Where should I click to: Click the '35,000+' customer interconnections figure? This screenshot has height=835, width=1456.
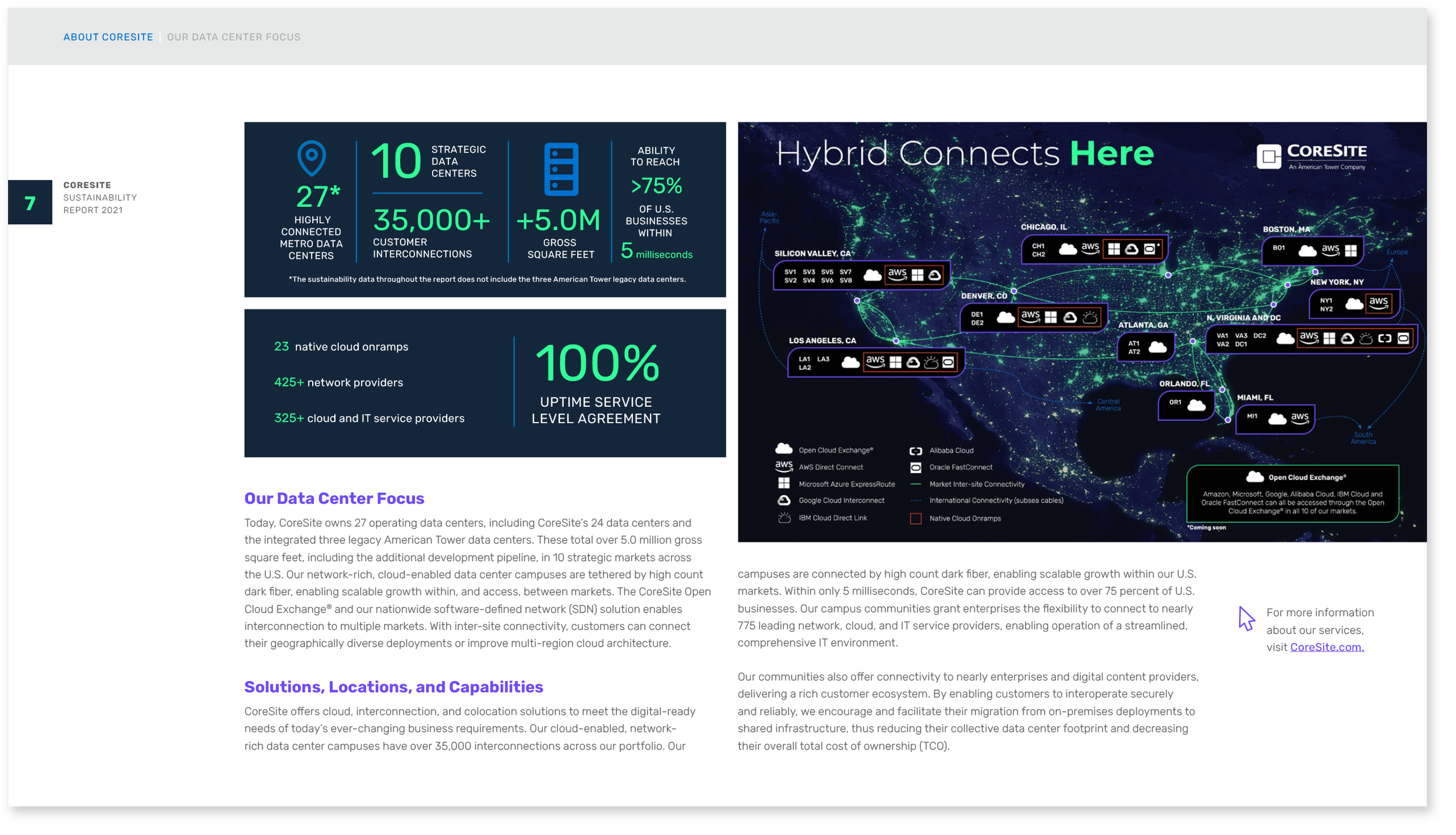tap(432, 220)
